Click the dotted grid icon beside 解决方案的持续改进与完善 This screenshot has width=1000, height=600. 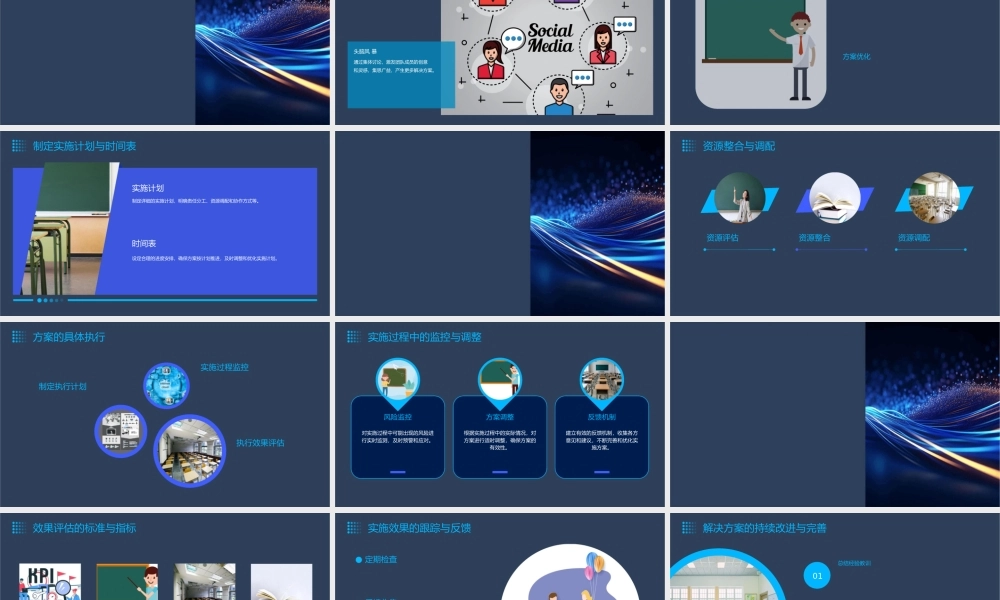(x=689, y=527)
